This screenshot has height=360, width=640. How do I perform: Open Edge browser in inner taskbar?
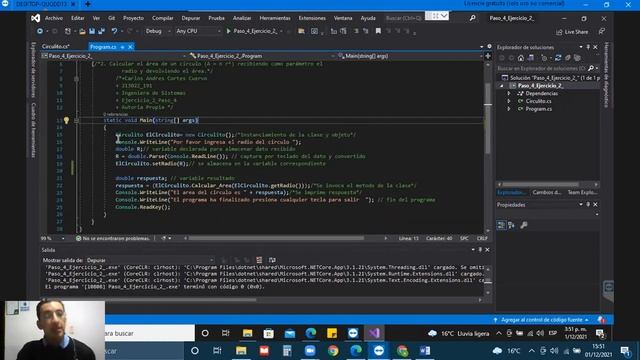pyautogui.click(x=311, y=333)
